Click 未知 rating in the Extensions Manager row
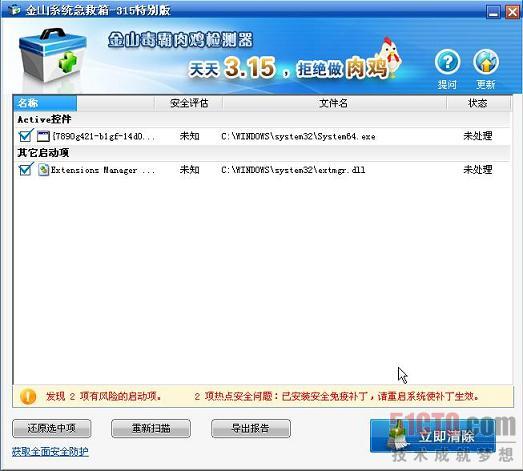Image resolution: width=523 pixels, height=471 pixels. tap(189, 169)
